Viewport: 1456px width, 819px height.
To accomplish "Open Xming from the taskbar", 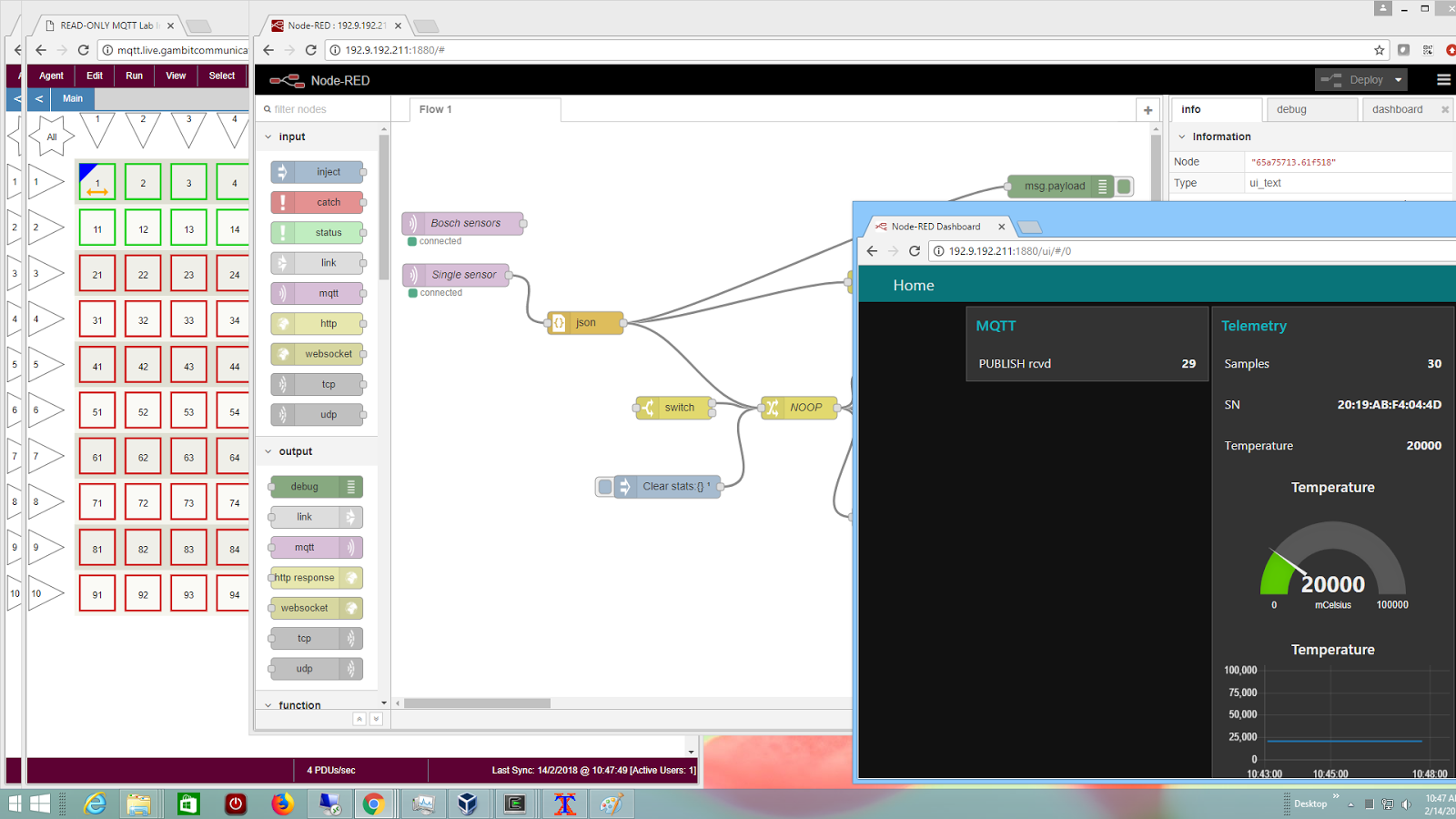I will [564, 804].
